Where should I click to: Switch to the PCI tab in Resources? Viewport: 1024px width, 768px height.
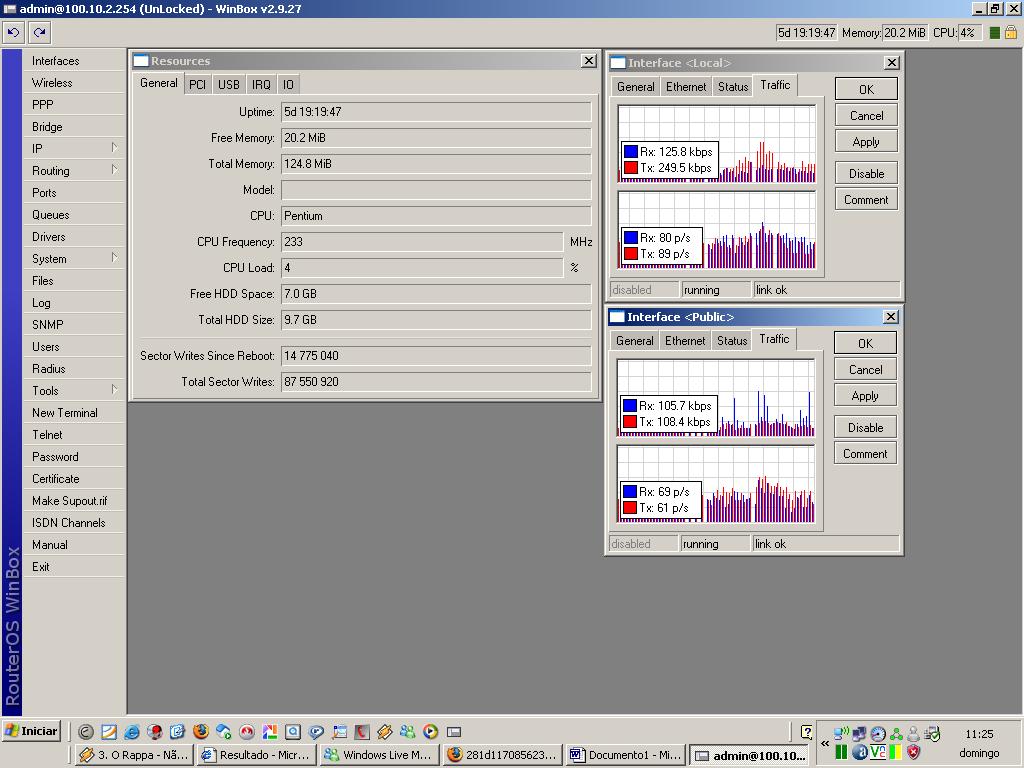click(197, 85)
